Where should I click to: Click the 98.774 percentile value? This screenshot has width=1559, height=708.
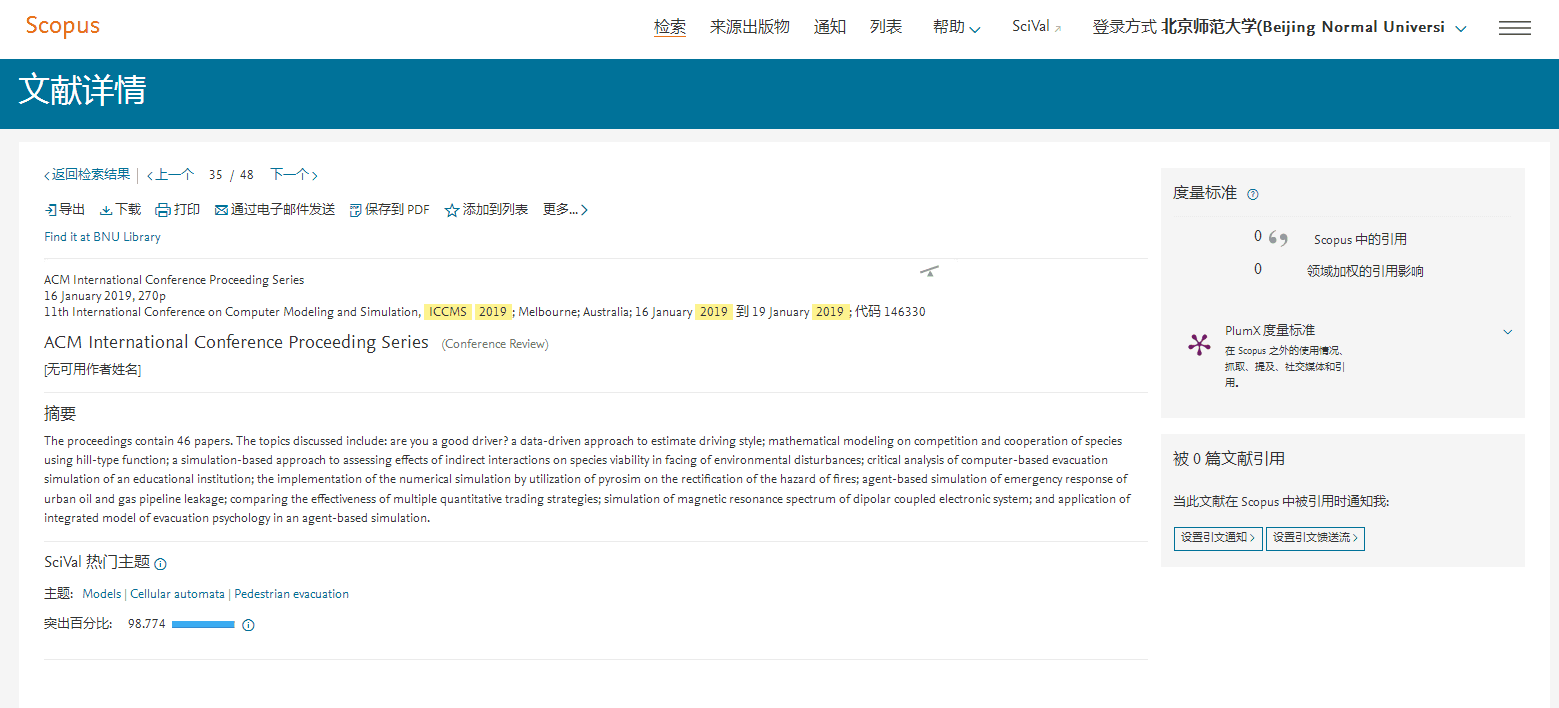tap(146, 625)
